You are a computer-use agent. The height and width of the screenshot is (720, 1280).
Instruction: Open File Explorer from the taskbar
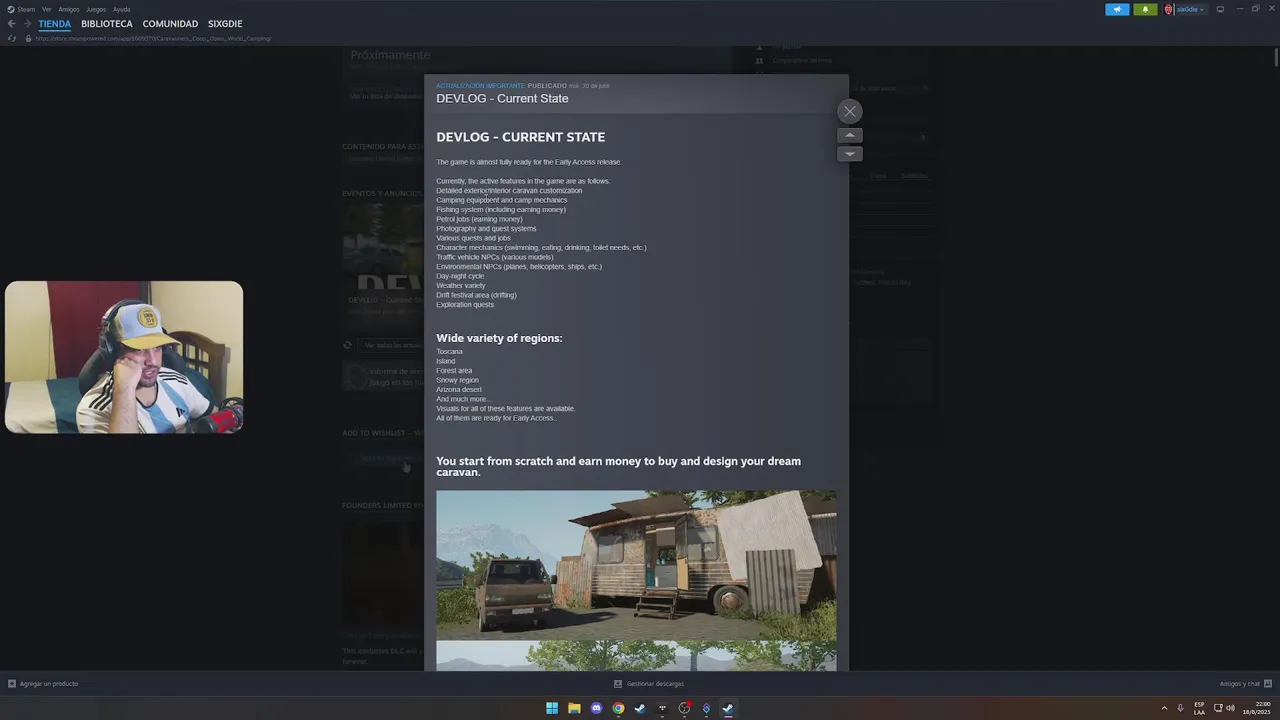click(574, 708)
